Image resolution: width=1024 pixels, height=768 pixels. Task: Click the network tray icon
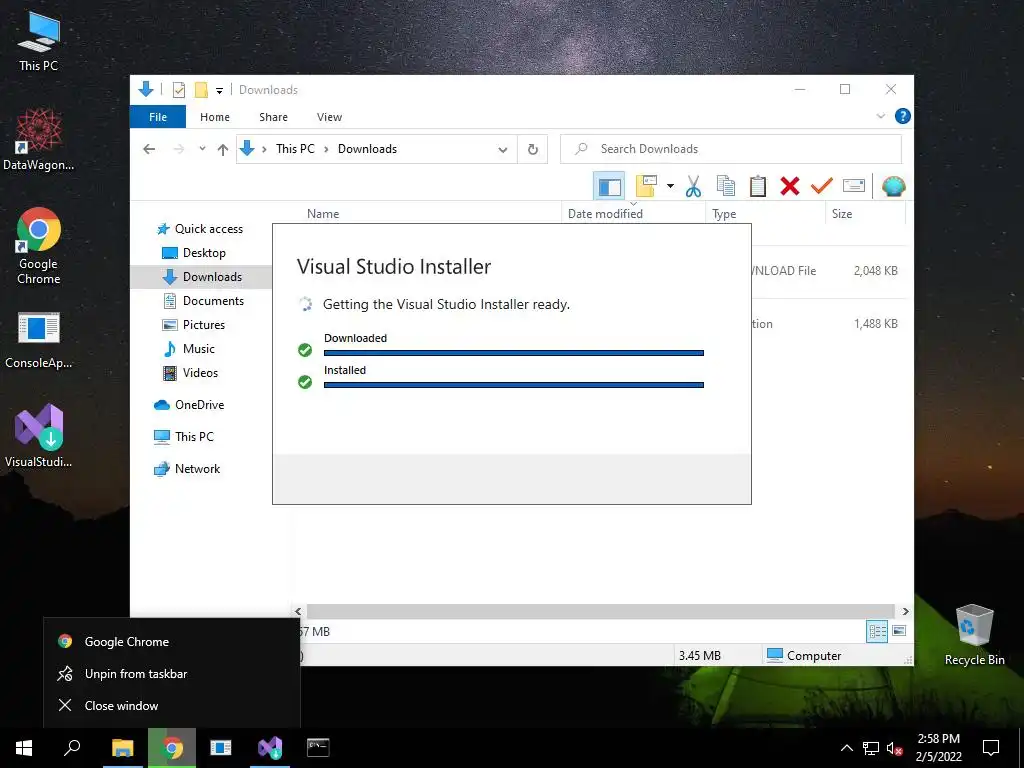coord(871,748)
